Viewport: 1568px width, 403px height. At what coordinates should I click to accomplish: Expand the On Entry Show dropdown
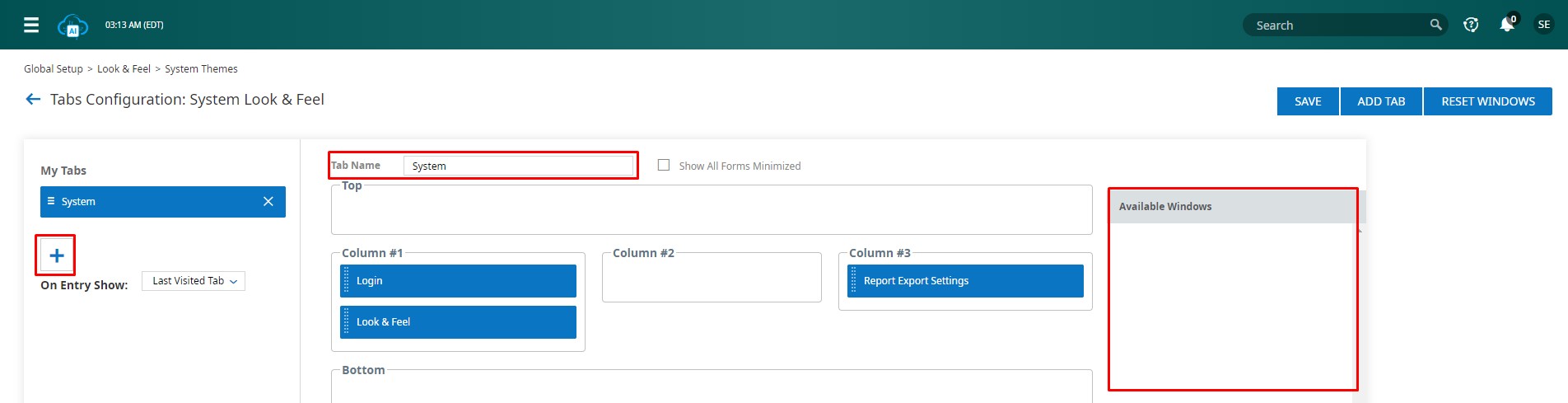tap(194, 281)
